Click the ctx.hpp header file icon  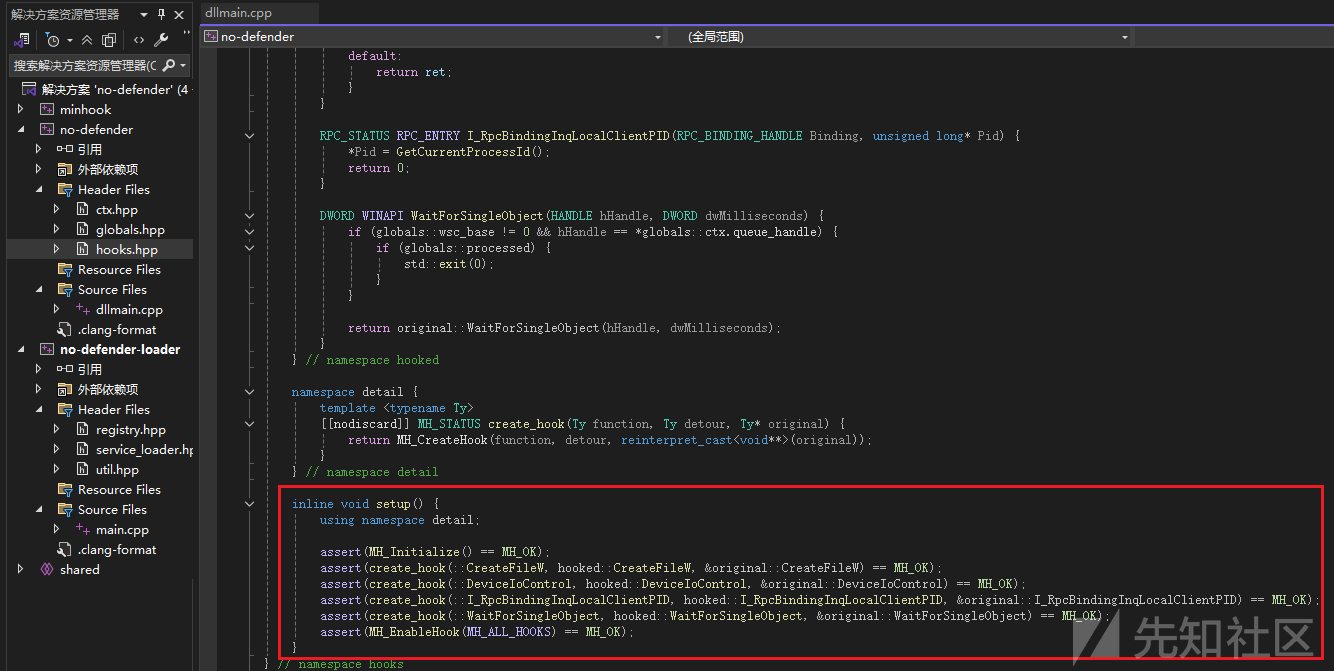click(x=83, y=209)
